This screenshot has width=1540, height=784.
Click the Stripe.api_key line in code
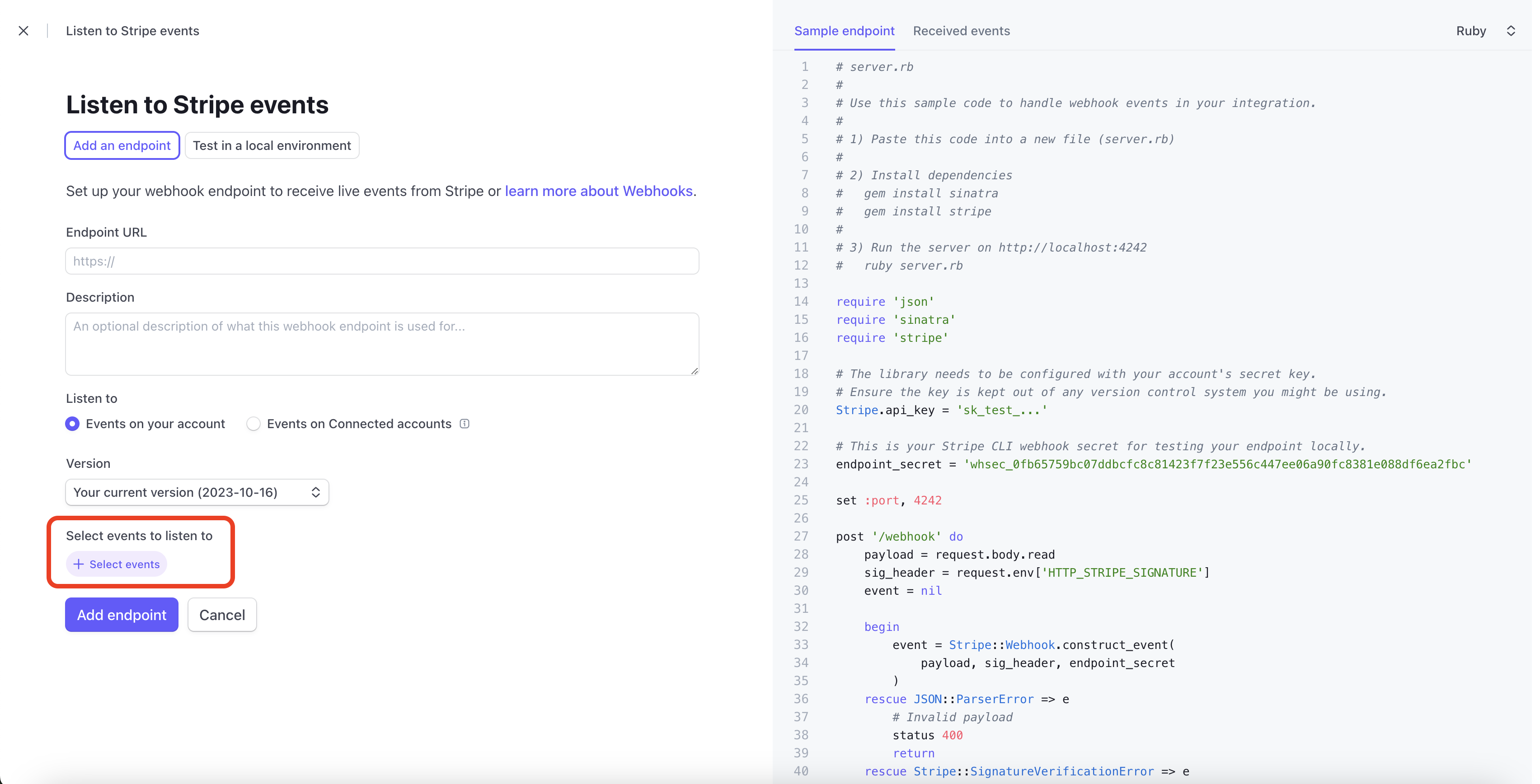942,410
